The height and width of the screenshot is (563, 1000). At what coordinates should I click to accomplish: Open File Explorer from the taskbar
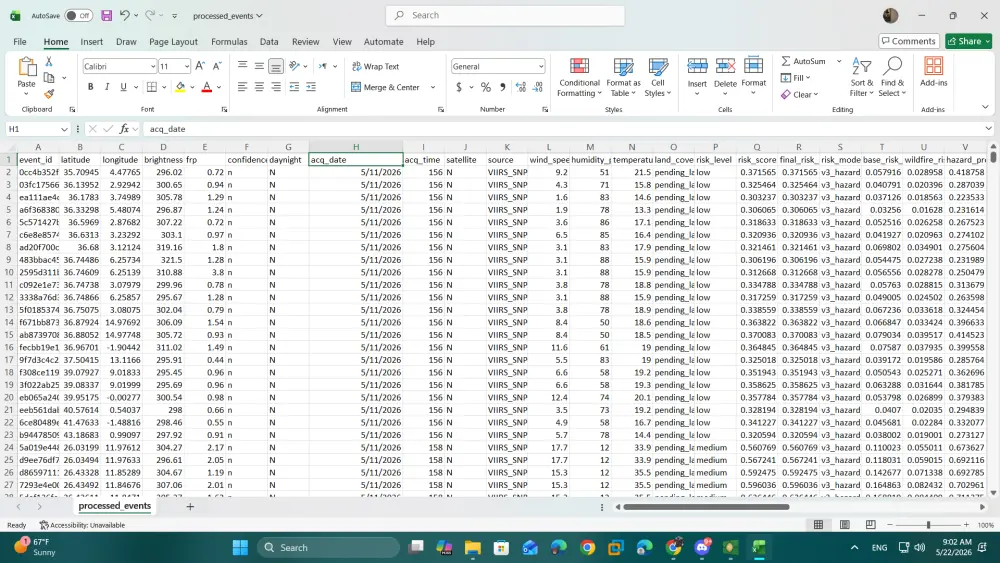(x=473, y=547)
